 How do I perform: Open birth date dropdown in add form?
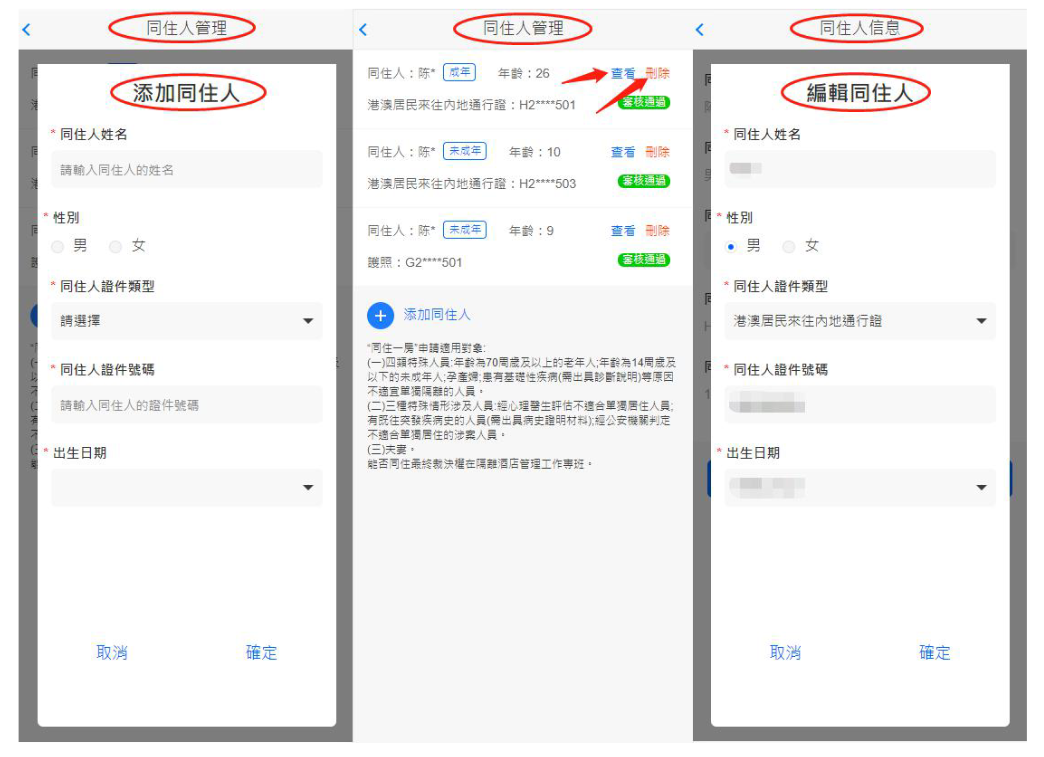[186, 487]
